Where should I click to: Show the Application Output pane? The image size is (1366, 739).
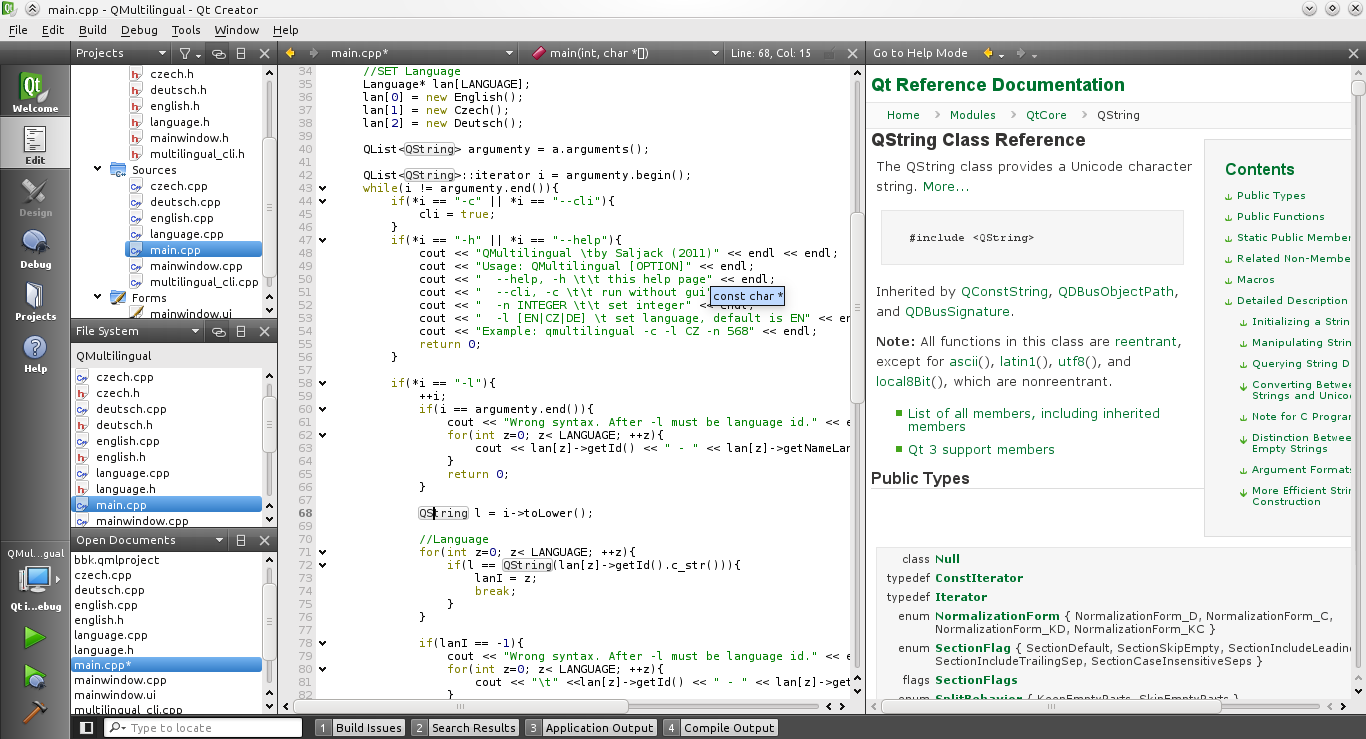click(x=592, y=728)
